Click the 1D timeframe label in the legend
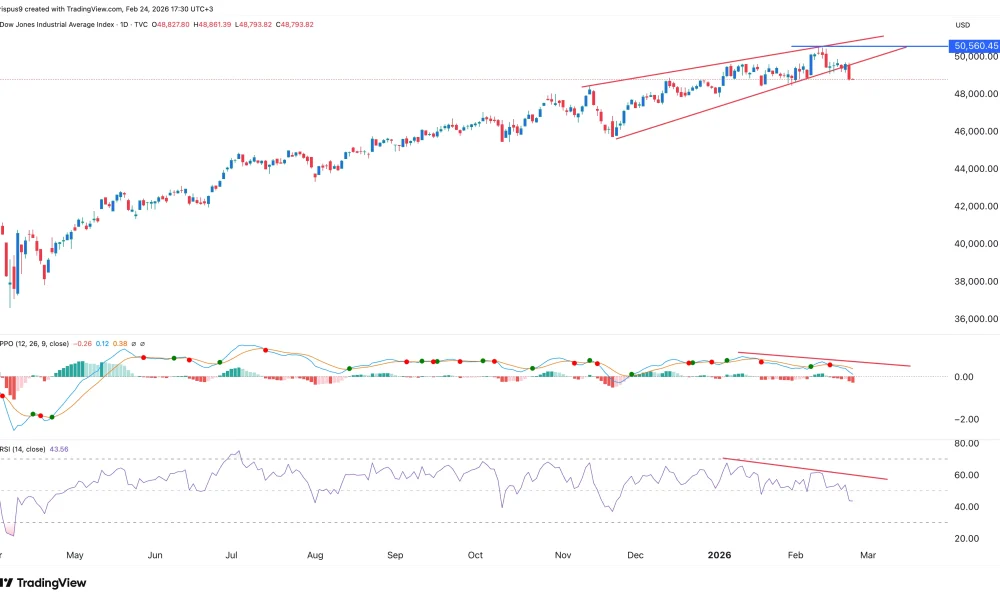Image resolution: width=1000 pixels, height=600 pixels. click(124, 24)
